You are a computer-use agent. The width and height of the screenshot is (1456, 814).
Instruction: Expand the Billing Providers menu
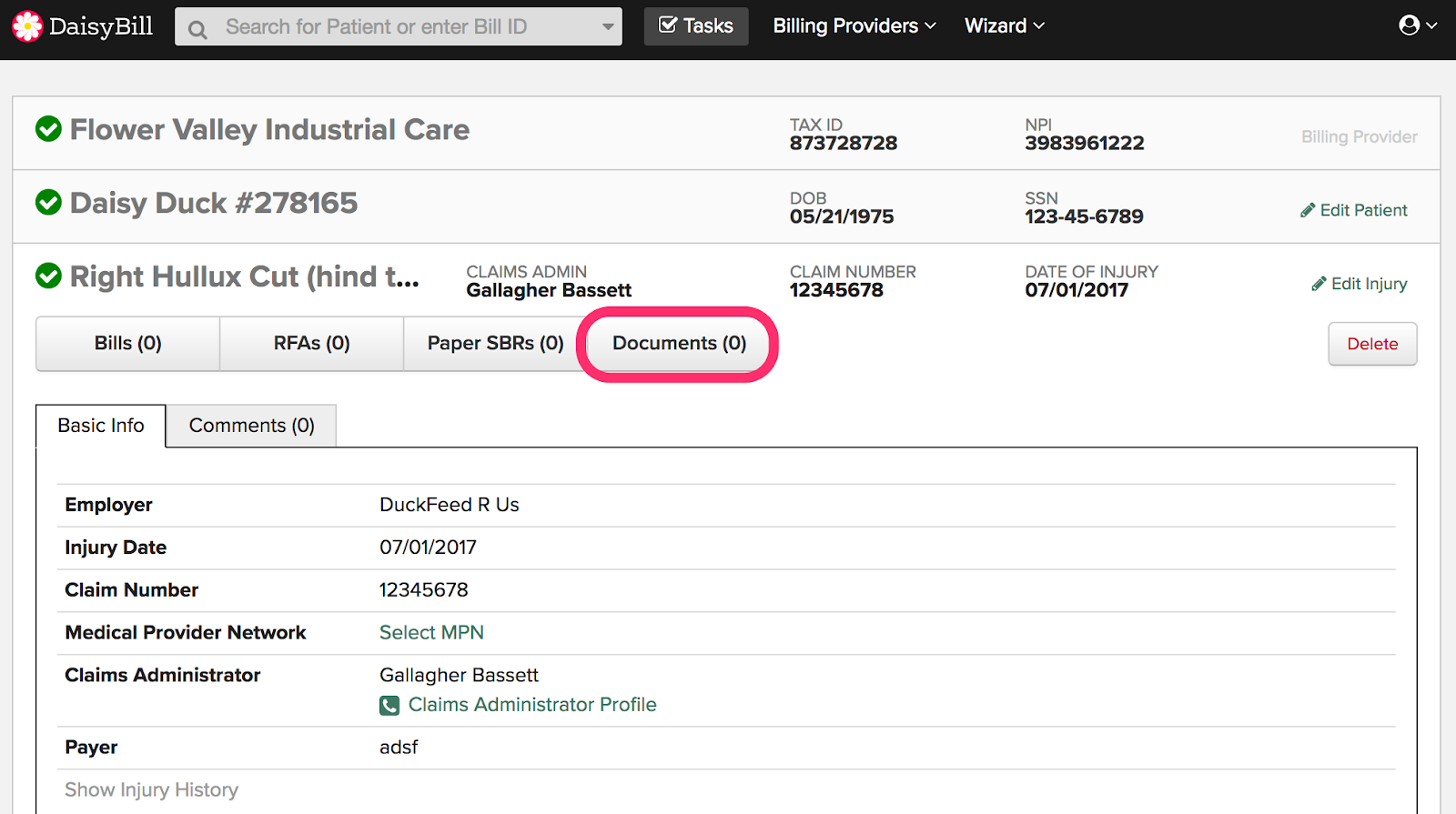coord(854,25)
